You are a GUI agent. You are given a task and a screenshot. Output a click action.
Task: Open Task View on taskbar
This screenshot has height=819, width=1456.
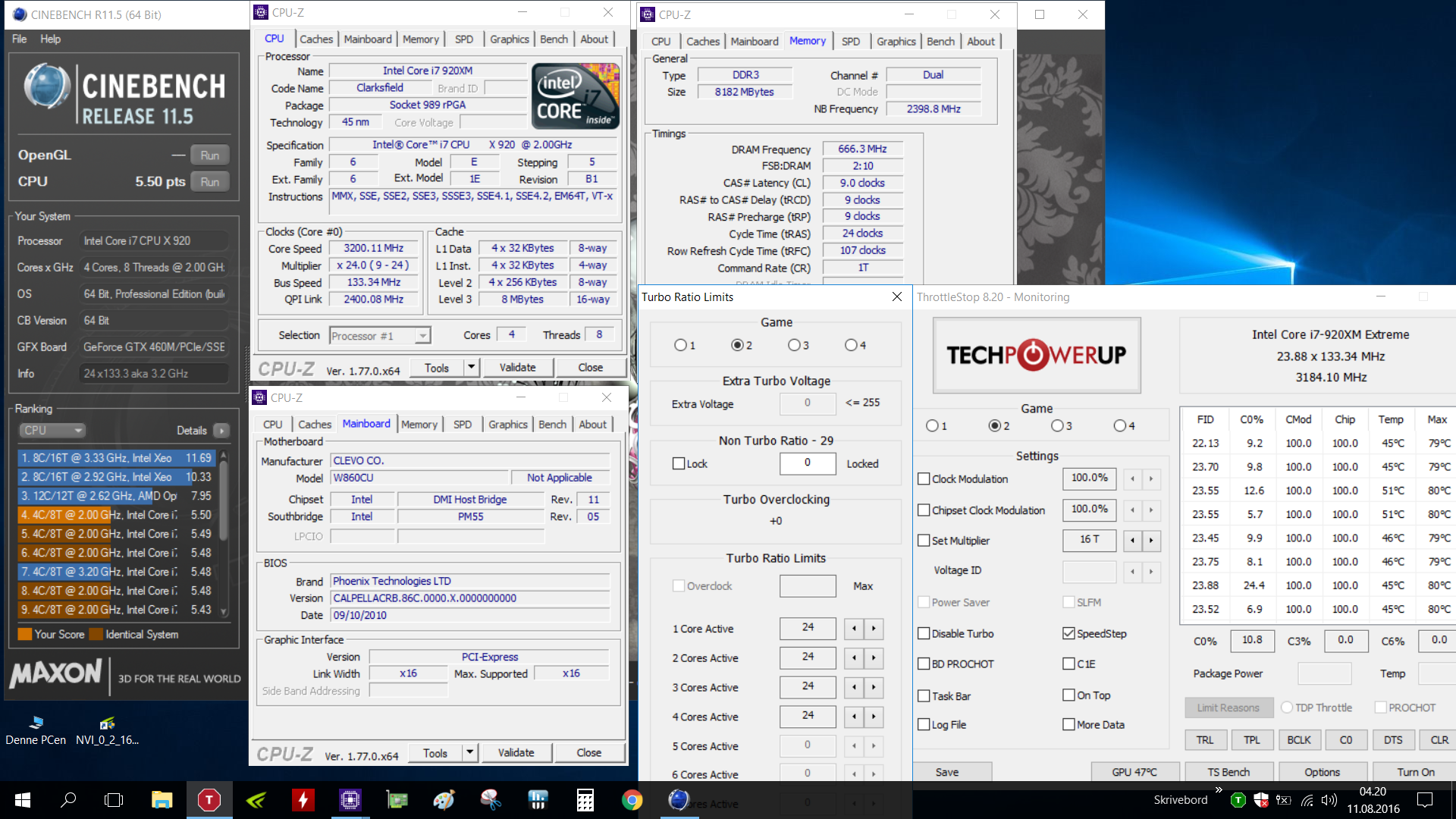tap(114, 800)
